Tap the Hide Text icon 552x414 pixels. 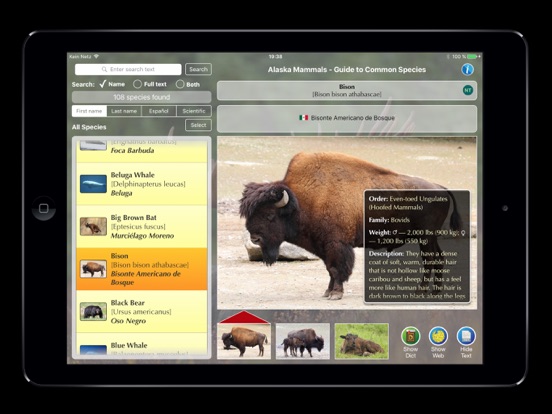pos(466,336)
